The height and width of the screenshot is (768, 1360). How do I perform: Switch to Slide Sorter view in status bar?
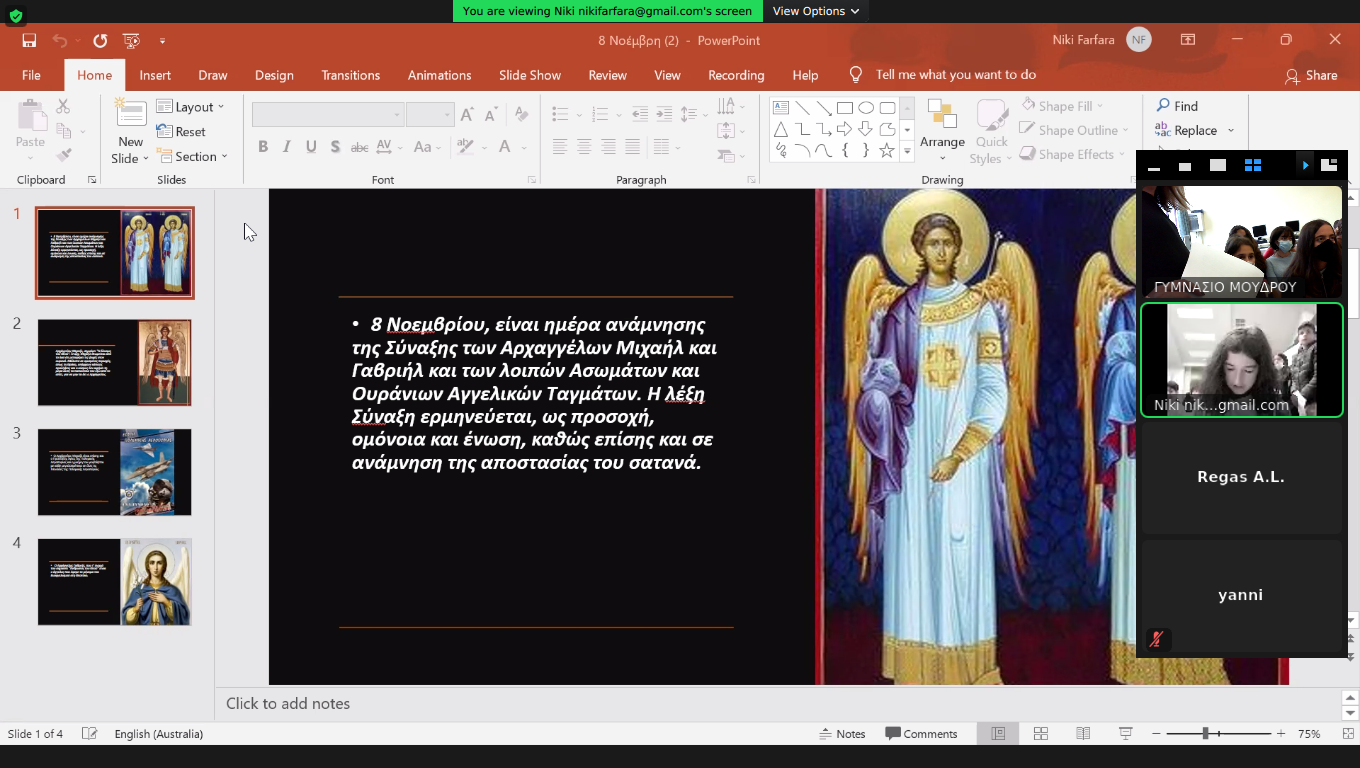[x=1040, y=733]
